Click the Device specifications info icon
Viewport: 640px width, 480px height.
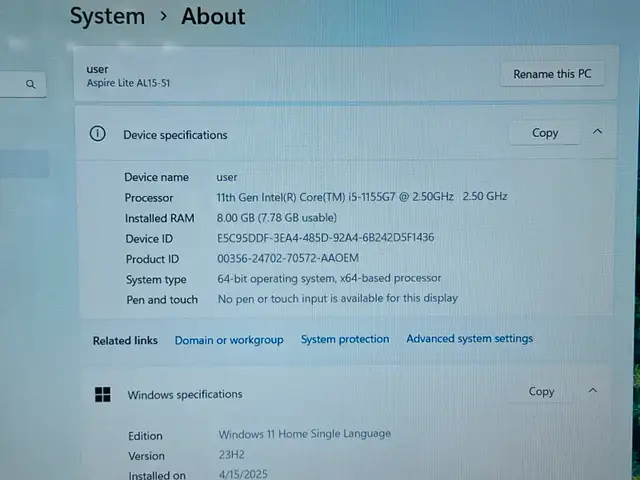pyautogui.click(x=98, y=134)
